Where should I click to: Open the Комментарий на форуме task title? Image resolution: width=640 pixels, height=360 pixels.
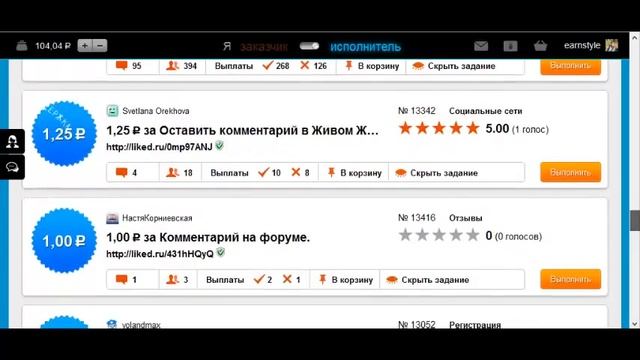[x=208, y=237]
